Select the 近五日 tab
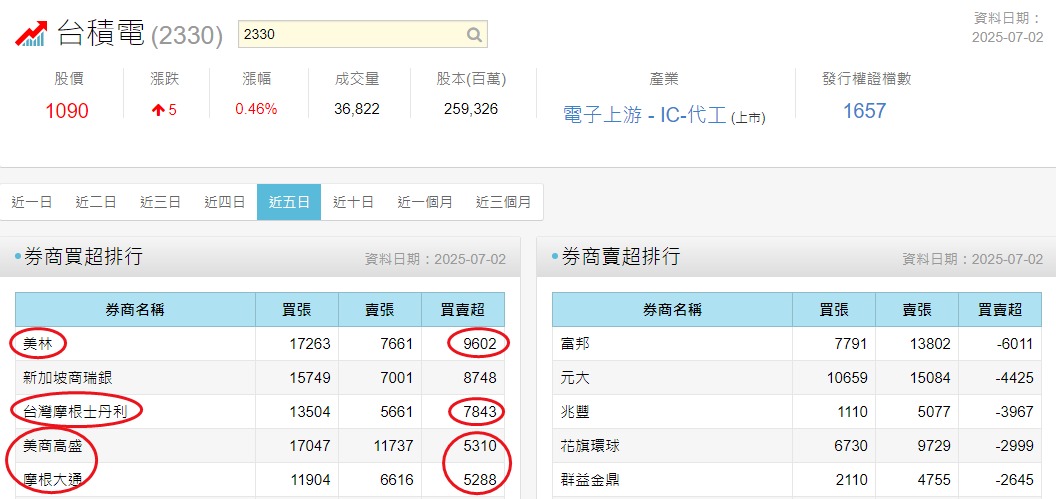 point(289,202)
